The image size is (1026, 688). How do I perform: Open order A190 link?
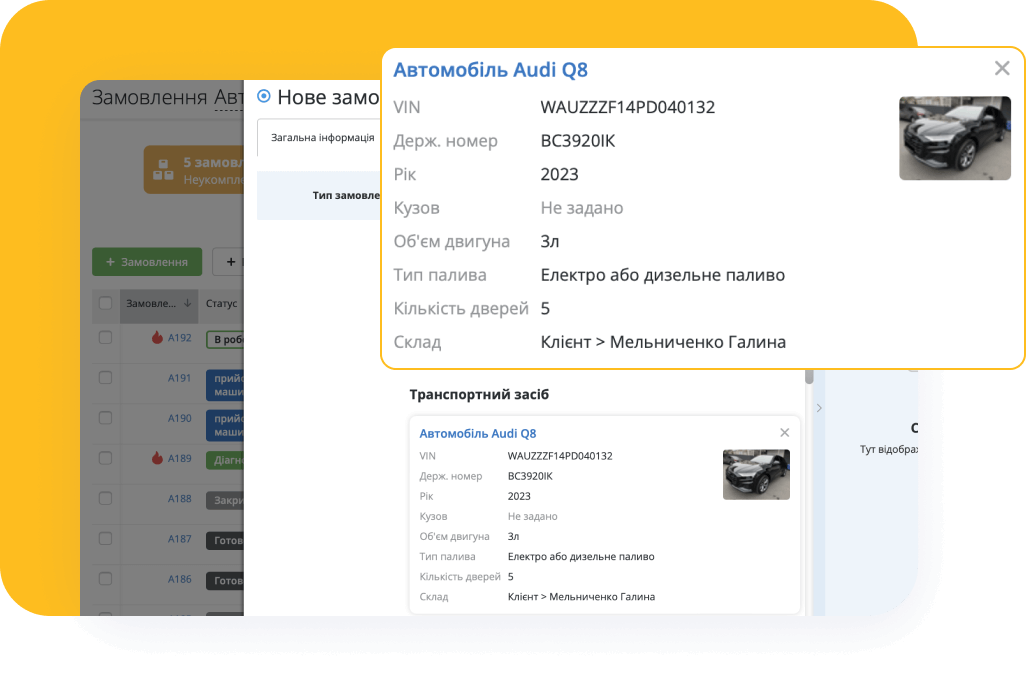pyautogui.click(x=179, y=418)
